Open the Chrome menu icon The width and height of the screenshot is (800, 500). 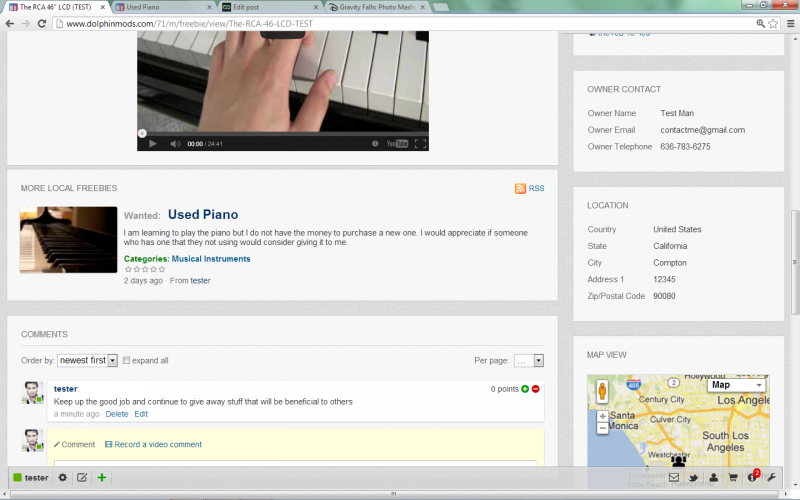[x=790, y=23]
